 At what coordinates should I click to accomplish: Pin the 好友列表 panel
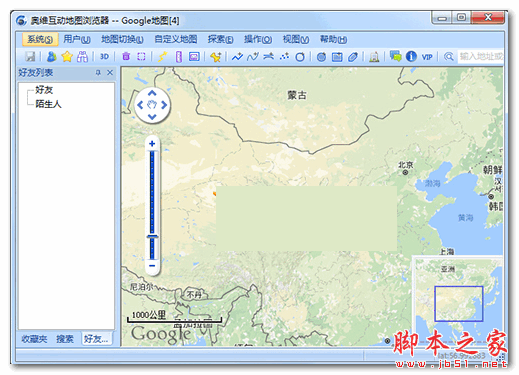pos(98,72)
